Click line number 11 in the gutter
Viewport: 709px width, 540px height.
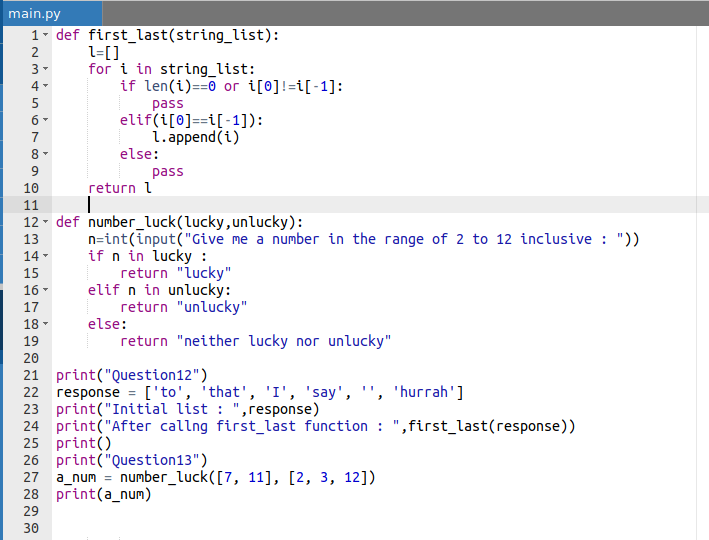click(x=31, y=205)
